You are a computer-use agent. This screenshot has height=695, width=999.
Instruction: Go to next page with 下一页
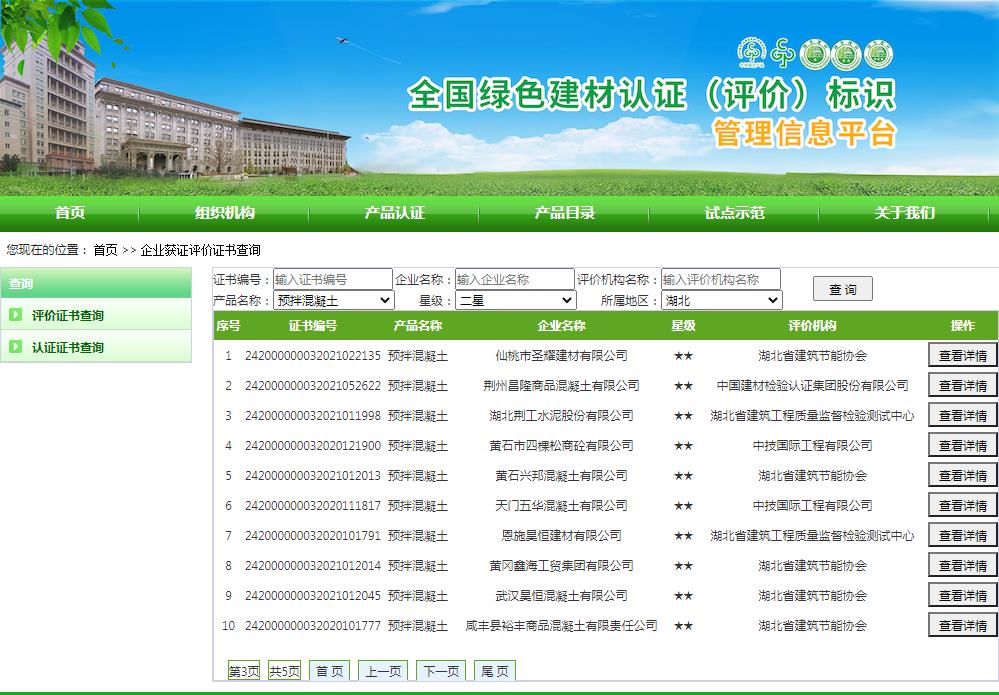click(441, 671)
